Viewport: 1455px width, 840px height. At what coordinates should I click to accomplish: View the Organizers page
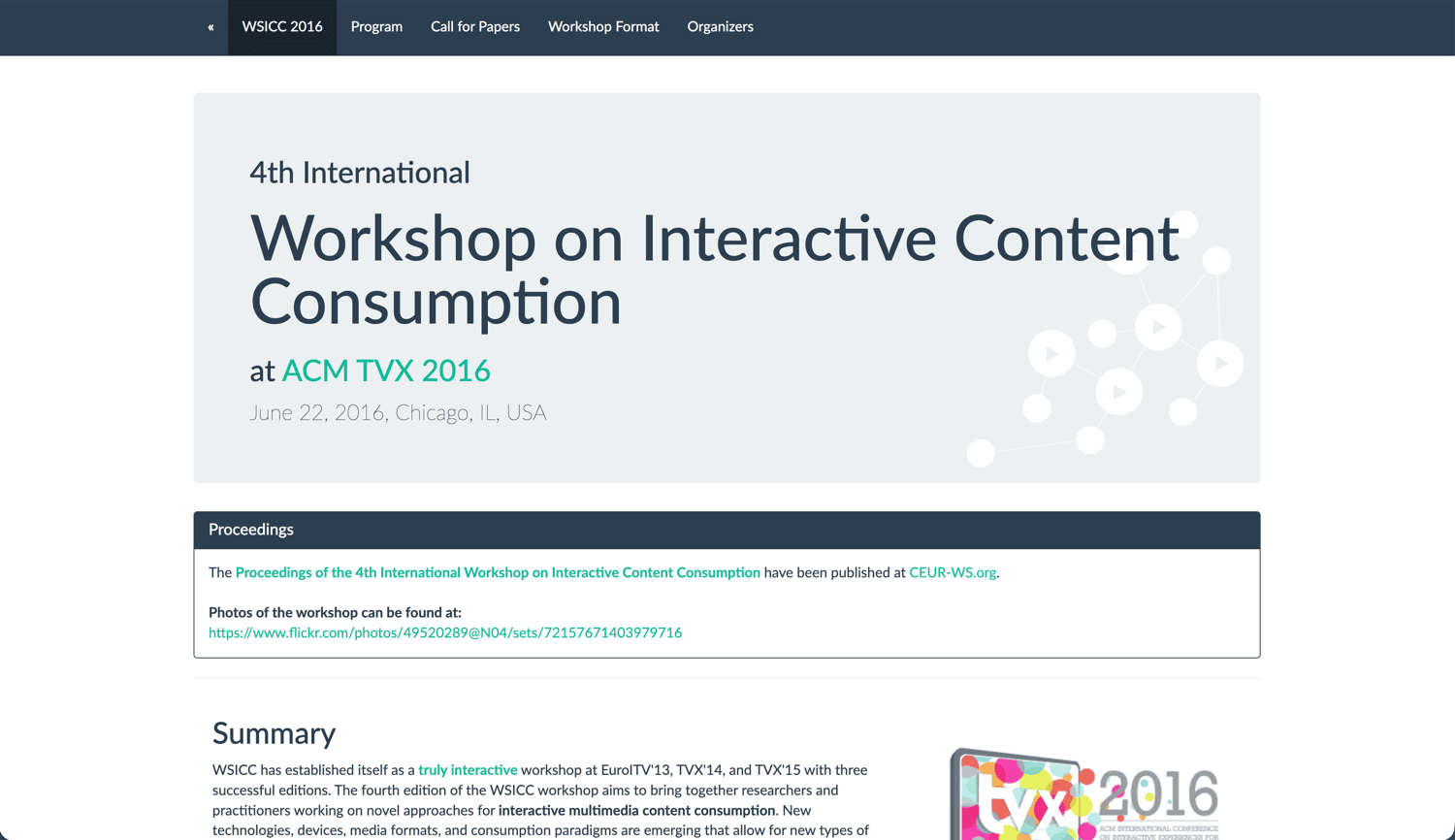720,27
